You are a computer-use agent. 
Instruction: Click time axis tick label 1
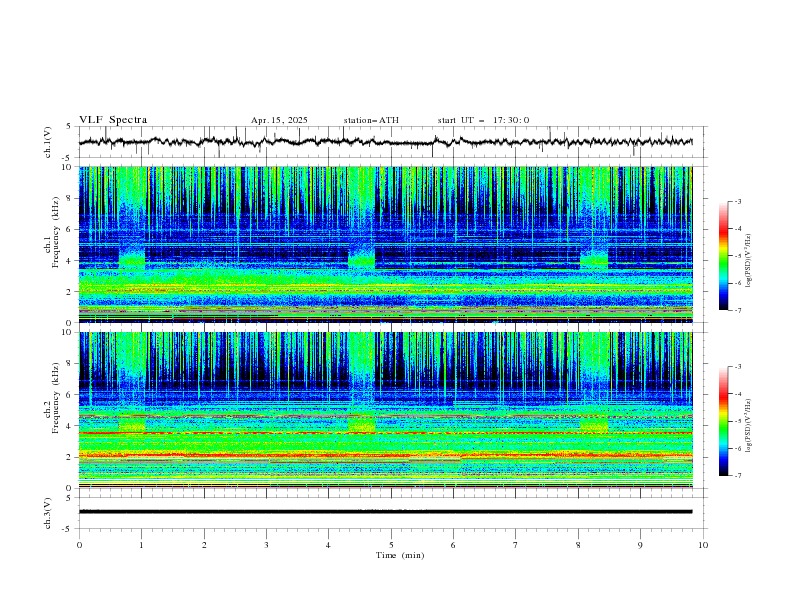[141, 545]
